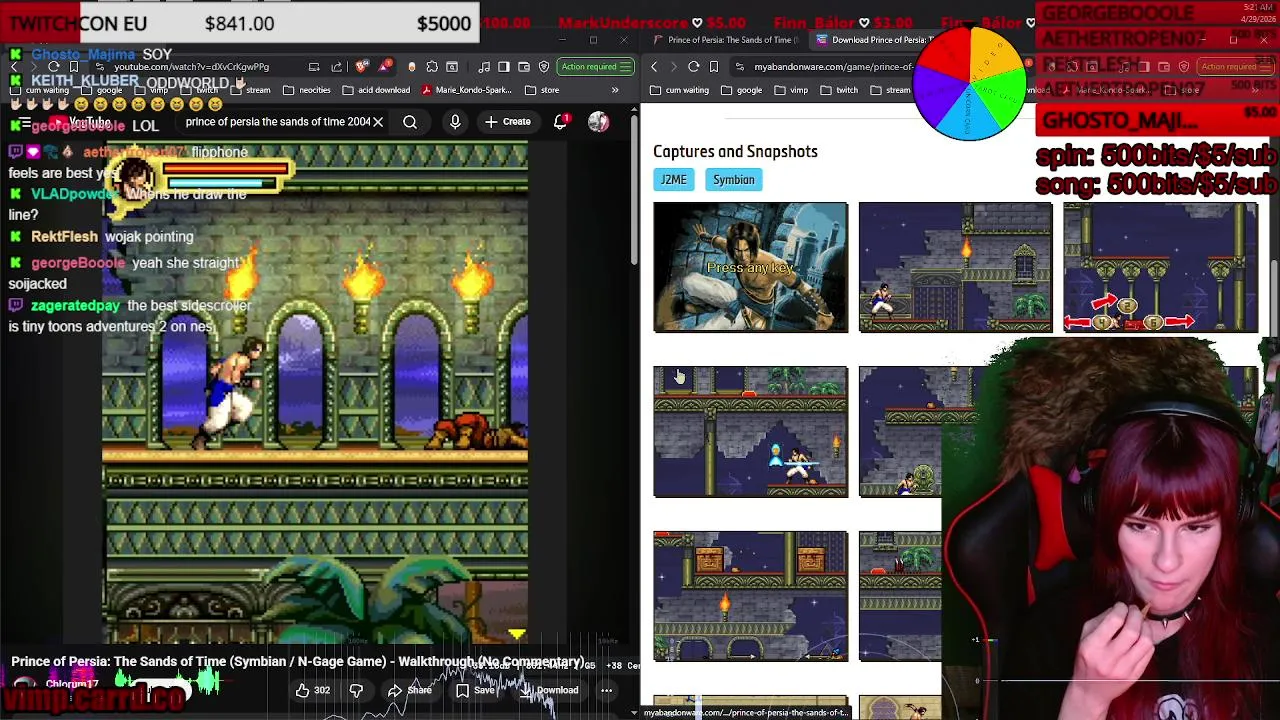Expand the bookmarks overflow chevron in YouTube window
Viewport: 1280px width, 720px height.
coord(615,90)
